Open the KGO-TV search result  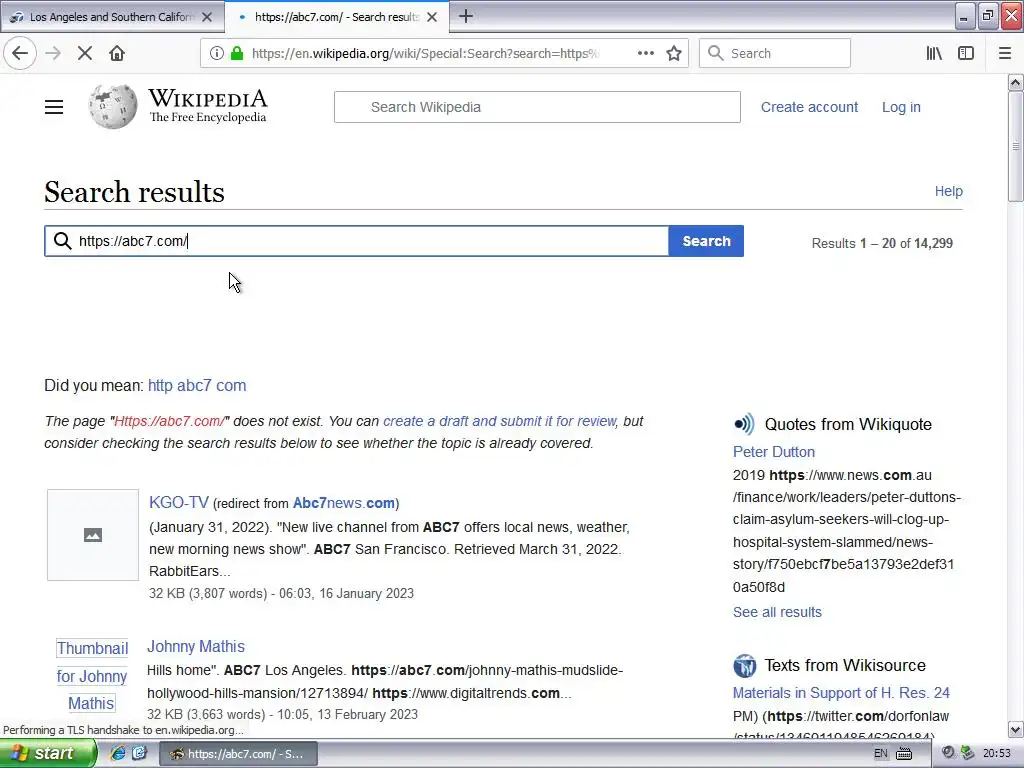179,502
